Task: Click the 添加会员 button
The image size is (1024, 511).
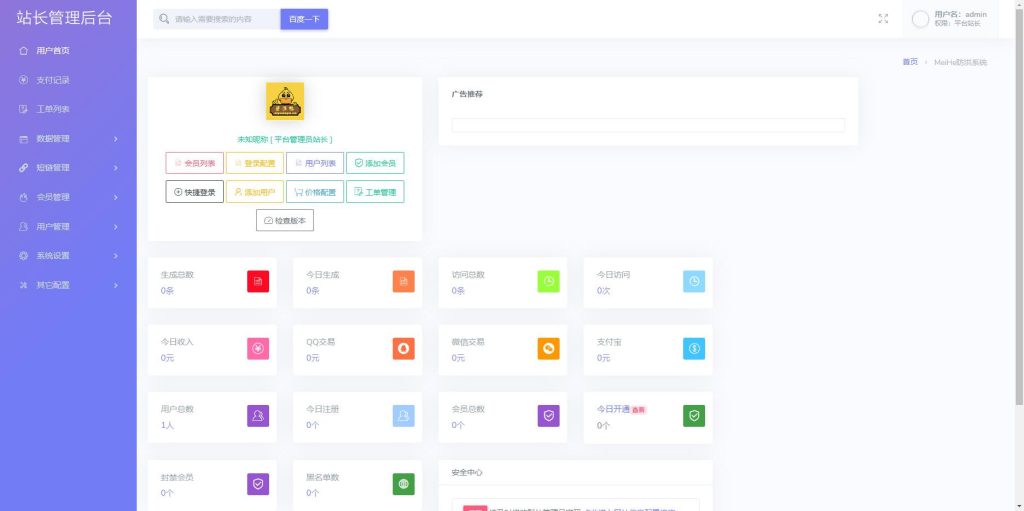Action: 375,163
